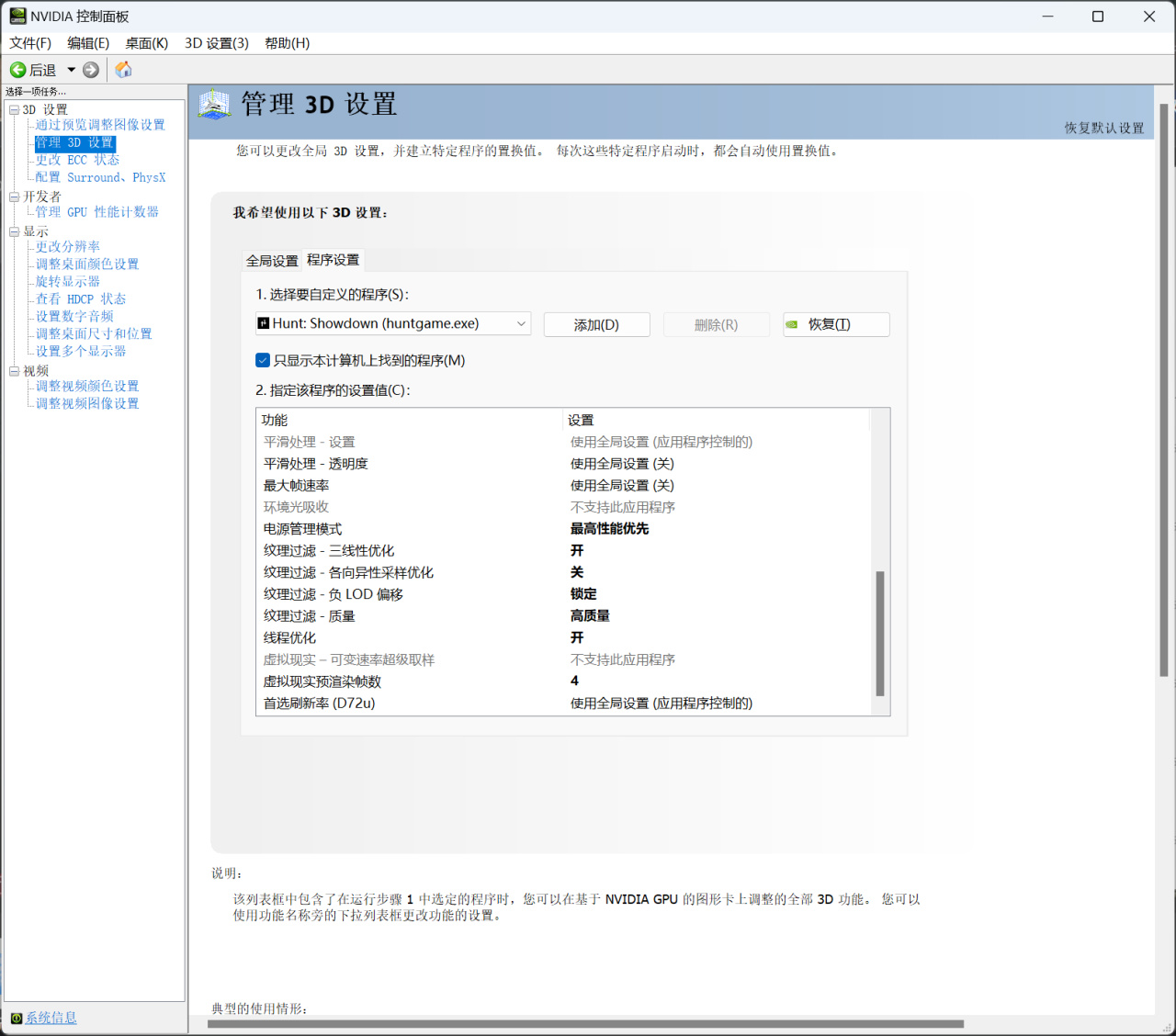Click the Forward arrow icon in toolbar
This screenshot has height=1036, width=1176.
pos(91,70)
